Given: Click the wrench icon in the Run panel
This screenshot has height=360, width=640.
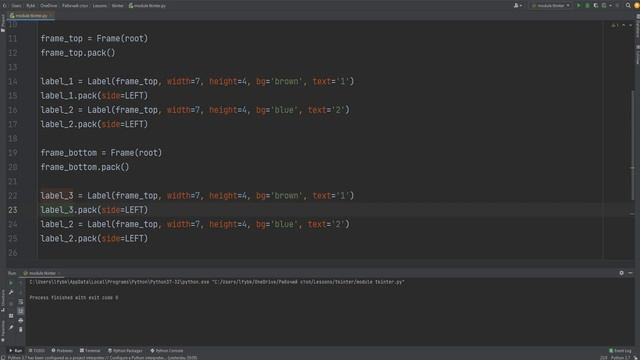Looking at the screenshot, I should pyautogui.click(x=11, y=292).
